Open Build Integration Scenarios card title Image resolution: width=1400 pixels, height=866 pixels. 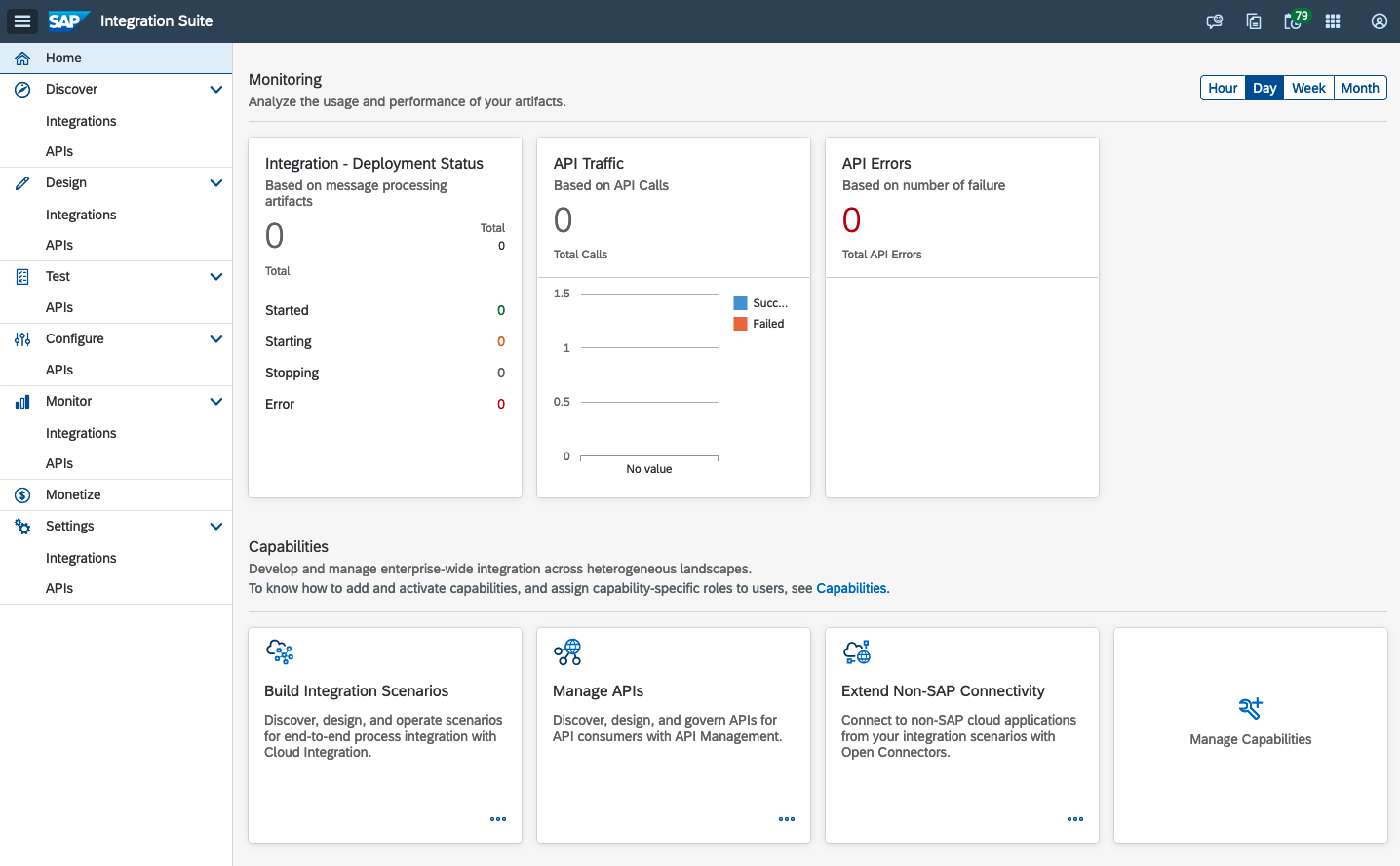(356, 690)
